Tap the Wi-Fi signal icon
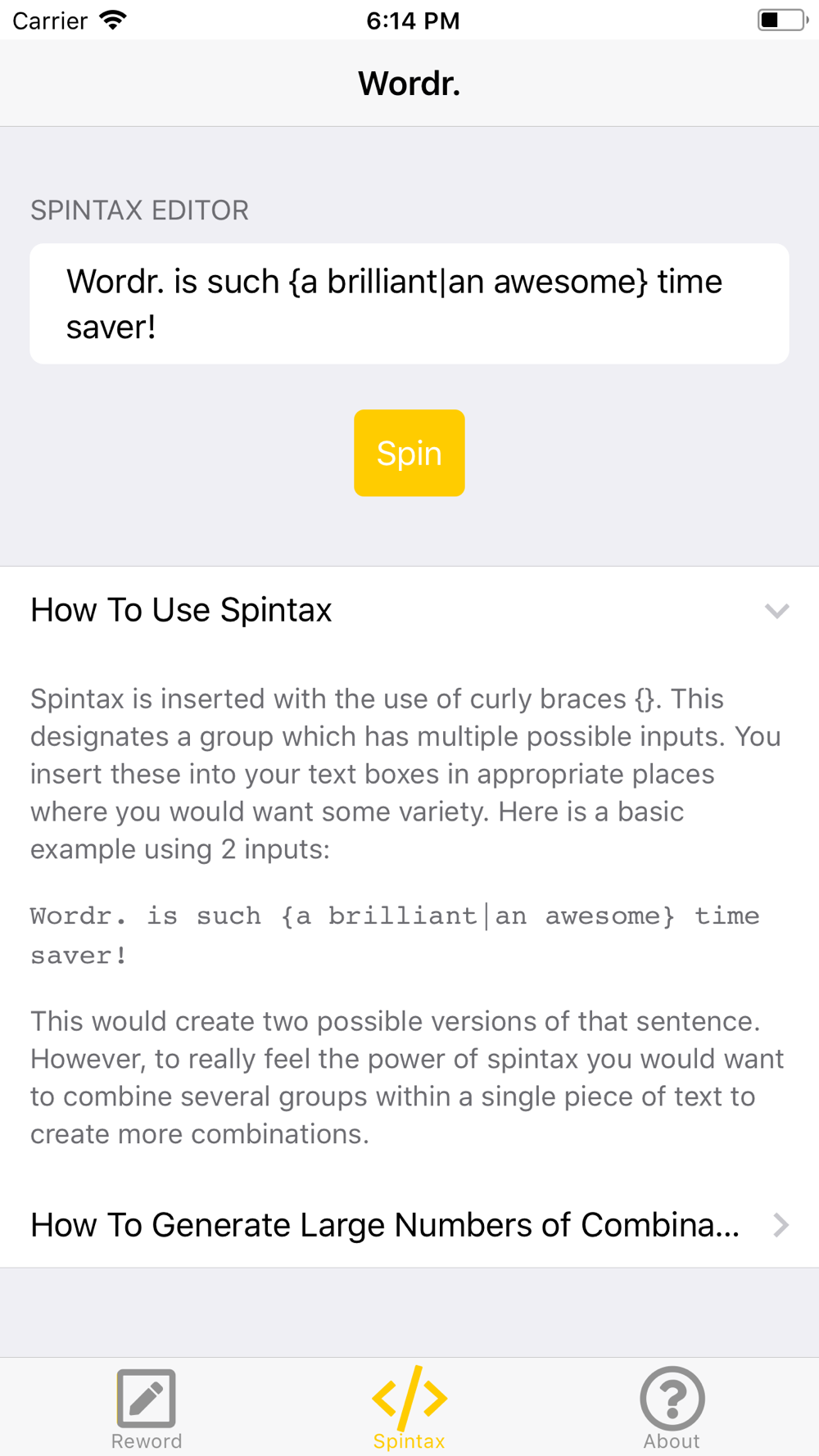 click(113, 20)
